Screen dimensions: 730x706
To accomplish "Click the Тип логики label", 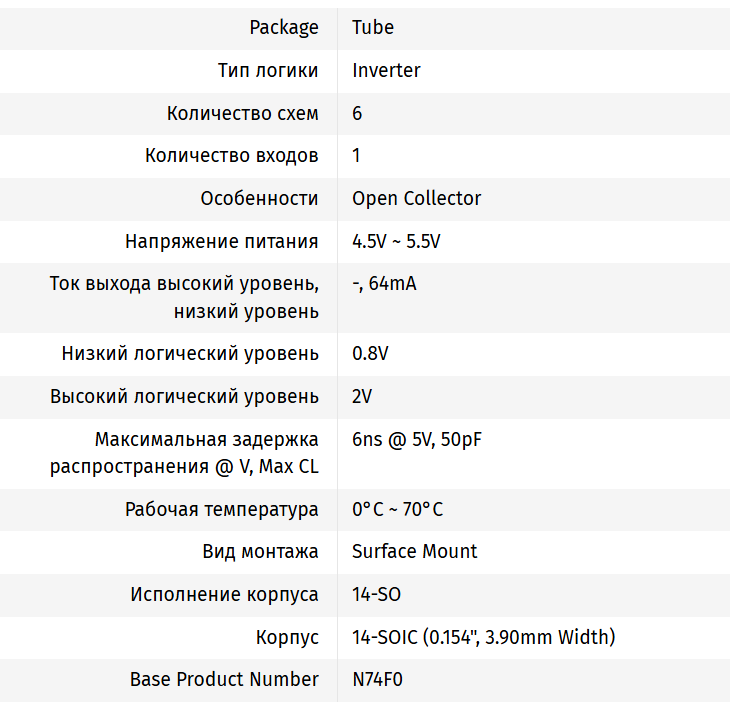I will pos(268,71).
